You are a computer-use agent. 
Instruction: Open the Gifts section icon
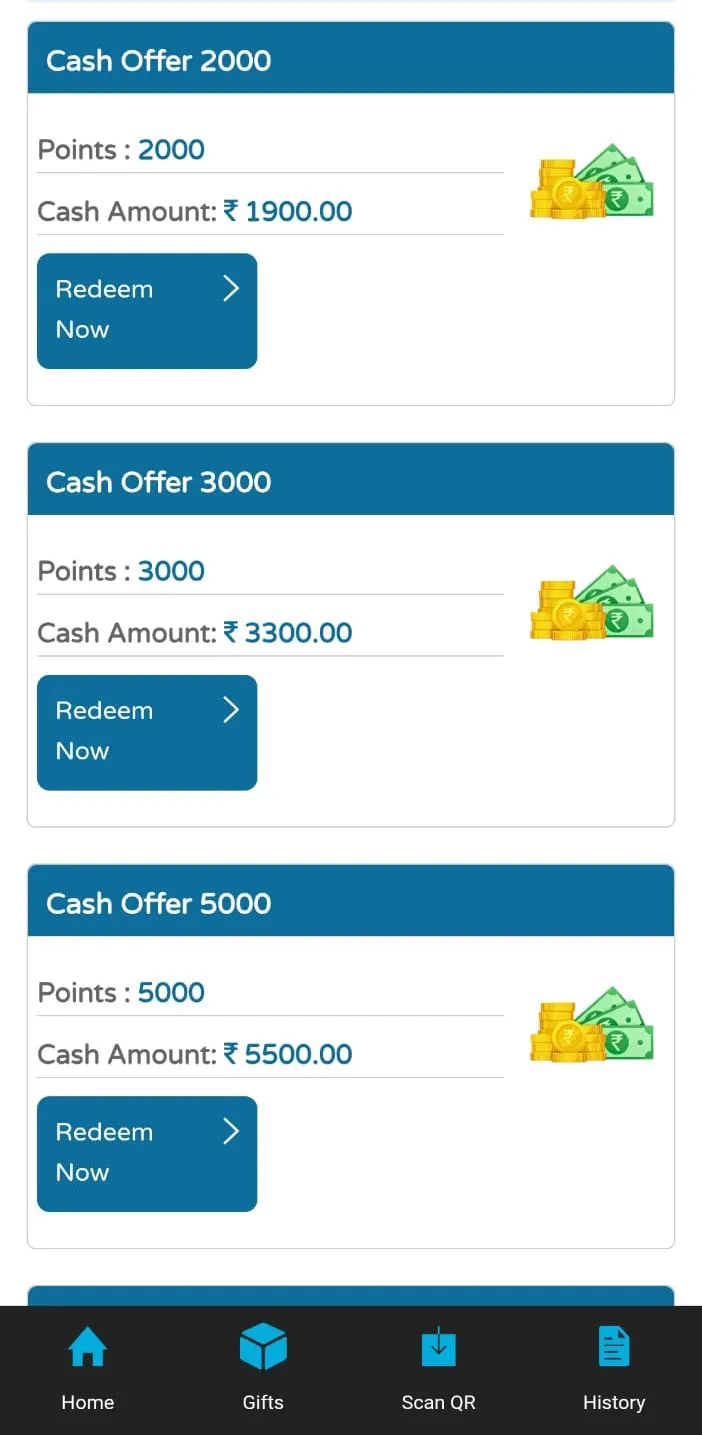pos(263,1346)
